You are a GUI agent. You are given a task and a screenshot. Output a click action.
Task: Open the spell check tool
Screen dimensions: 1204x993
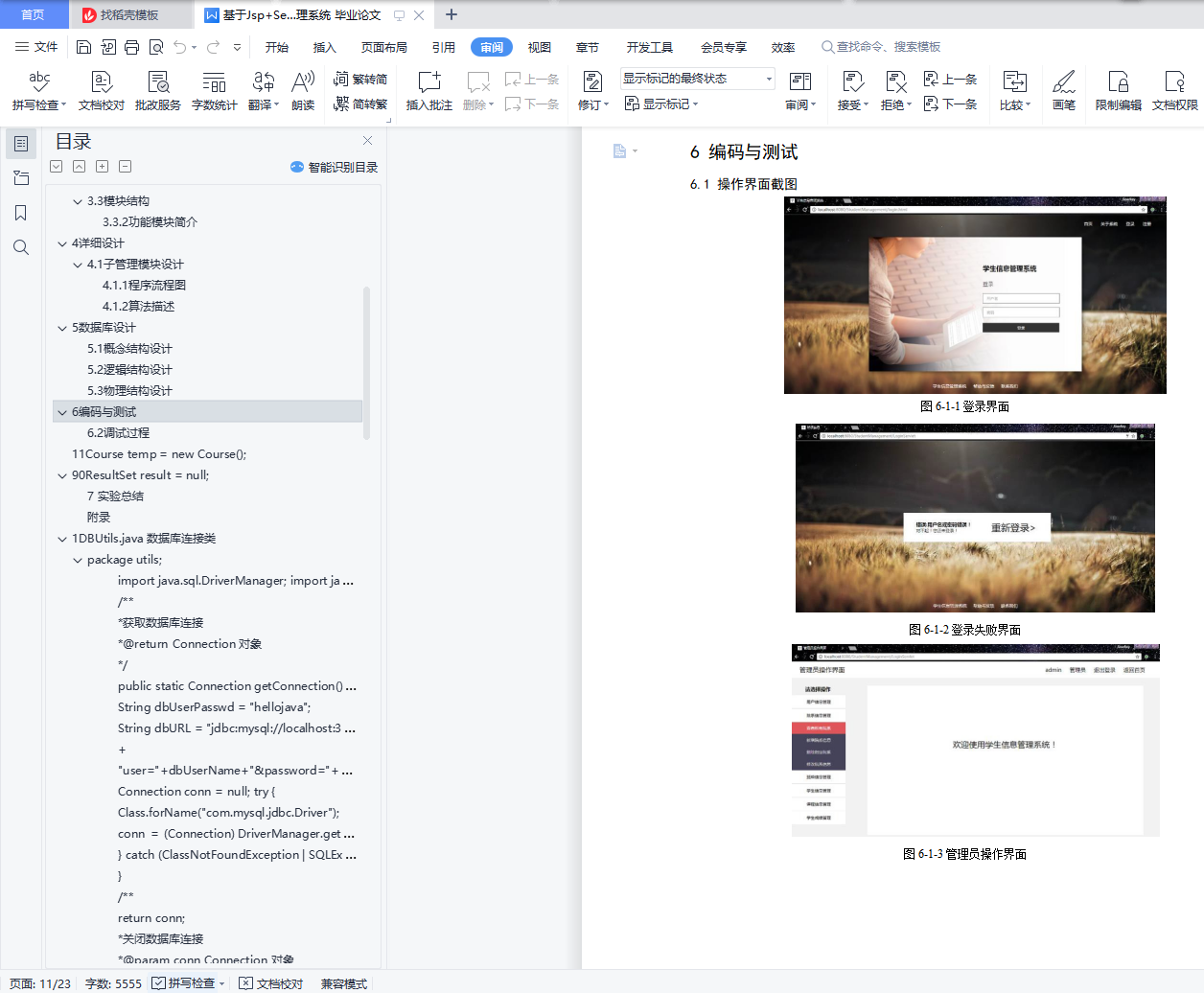pos(39,91)
